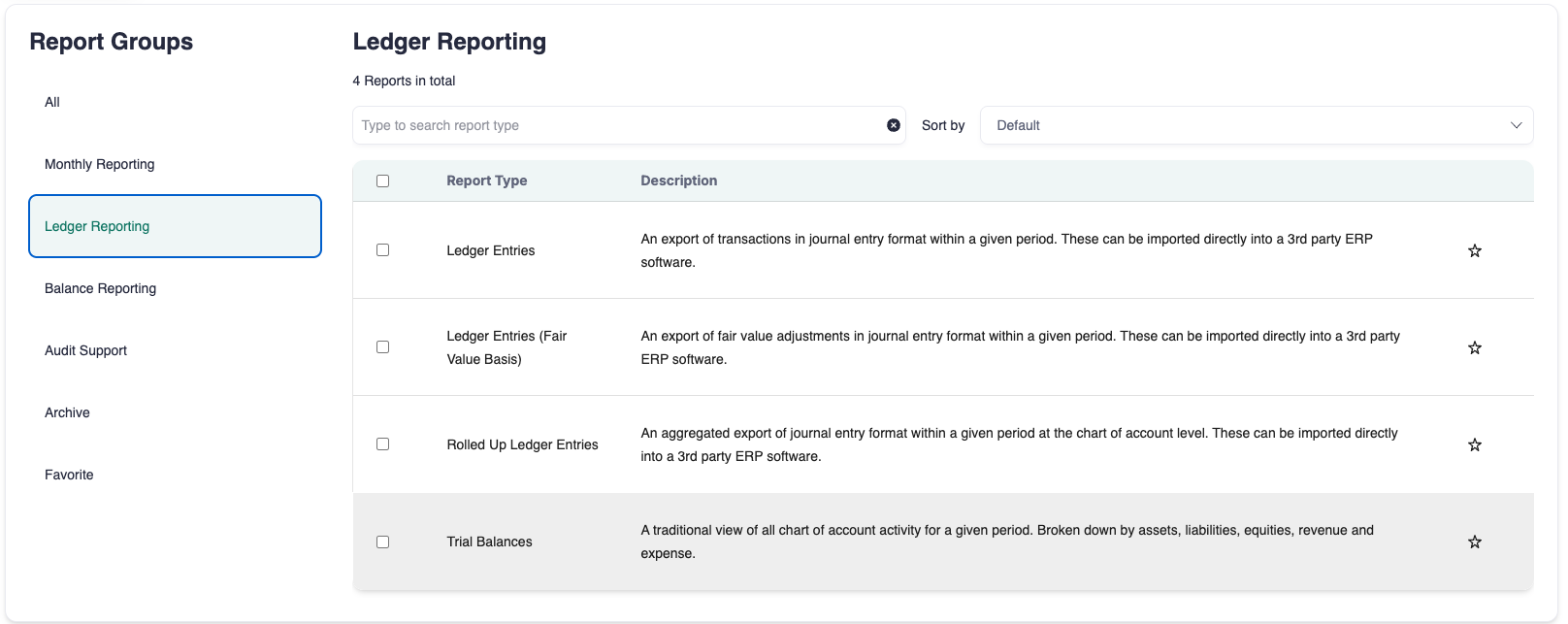The height and width of the screenshot is (624, 1568).
Task: Show the Favorite report group
Action: click(x=70, y=475)
